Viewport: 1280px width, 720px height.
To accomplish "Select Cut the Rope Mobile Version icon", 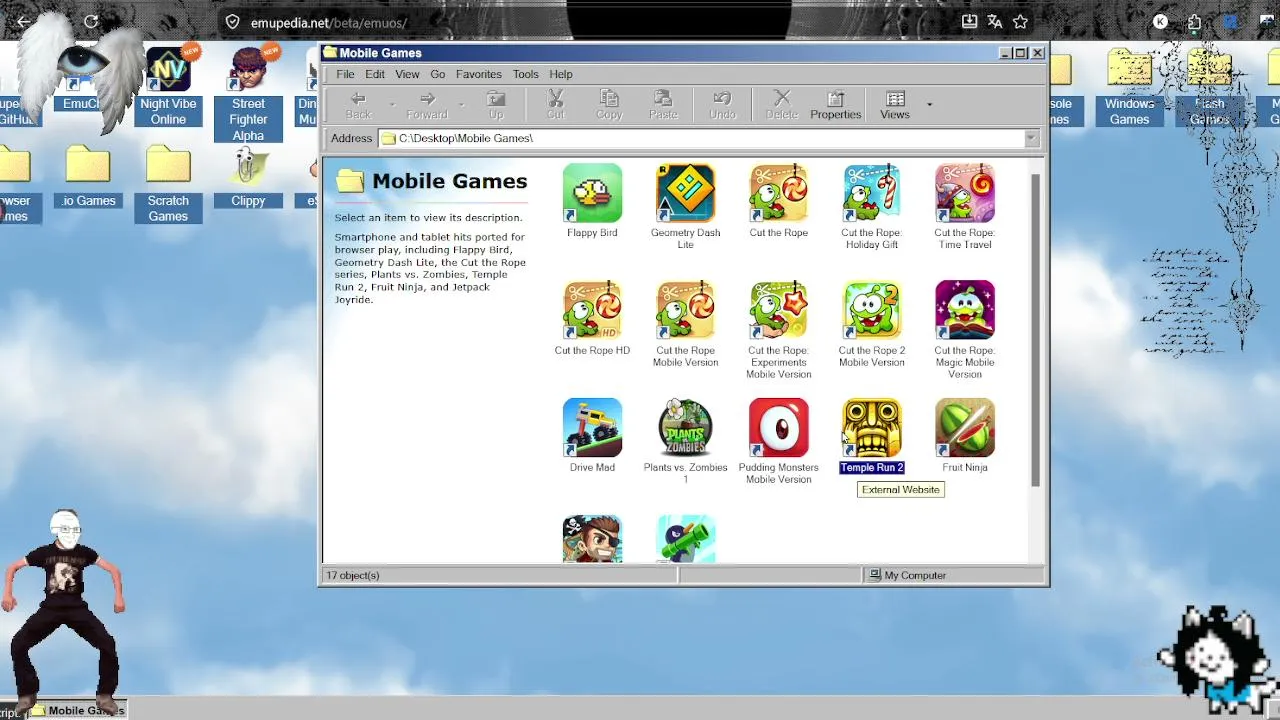I will [x=685, y=310].
